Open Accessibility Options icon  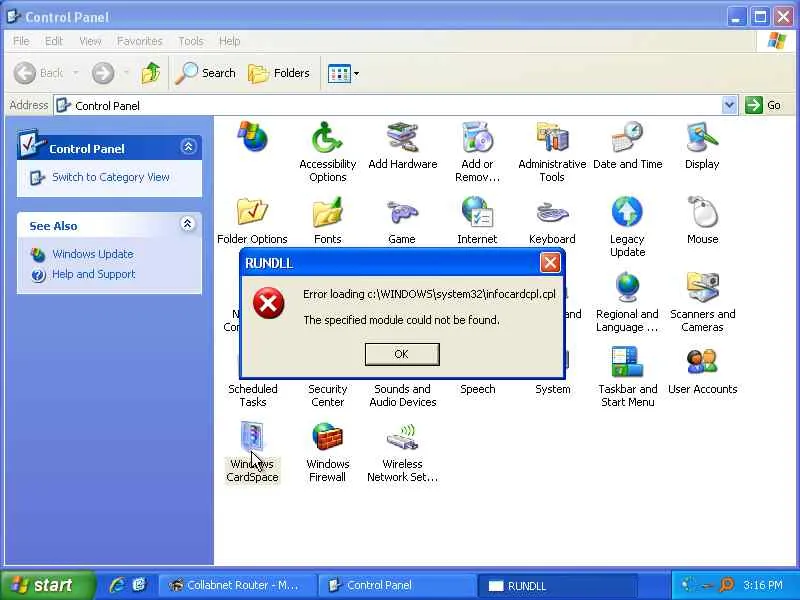point(327,152)
